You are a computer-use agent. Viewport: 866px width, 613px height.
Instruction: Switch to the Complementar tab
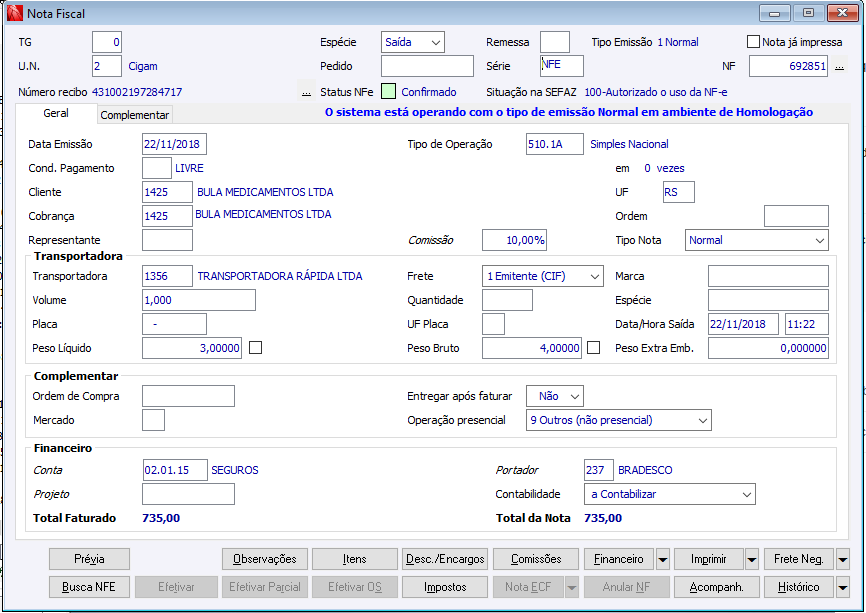point(135,115)
